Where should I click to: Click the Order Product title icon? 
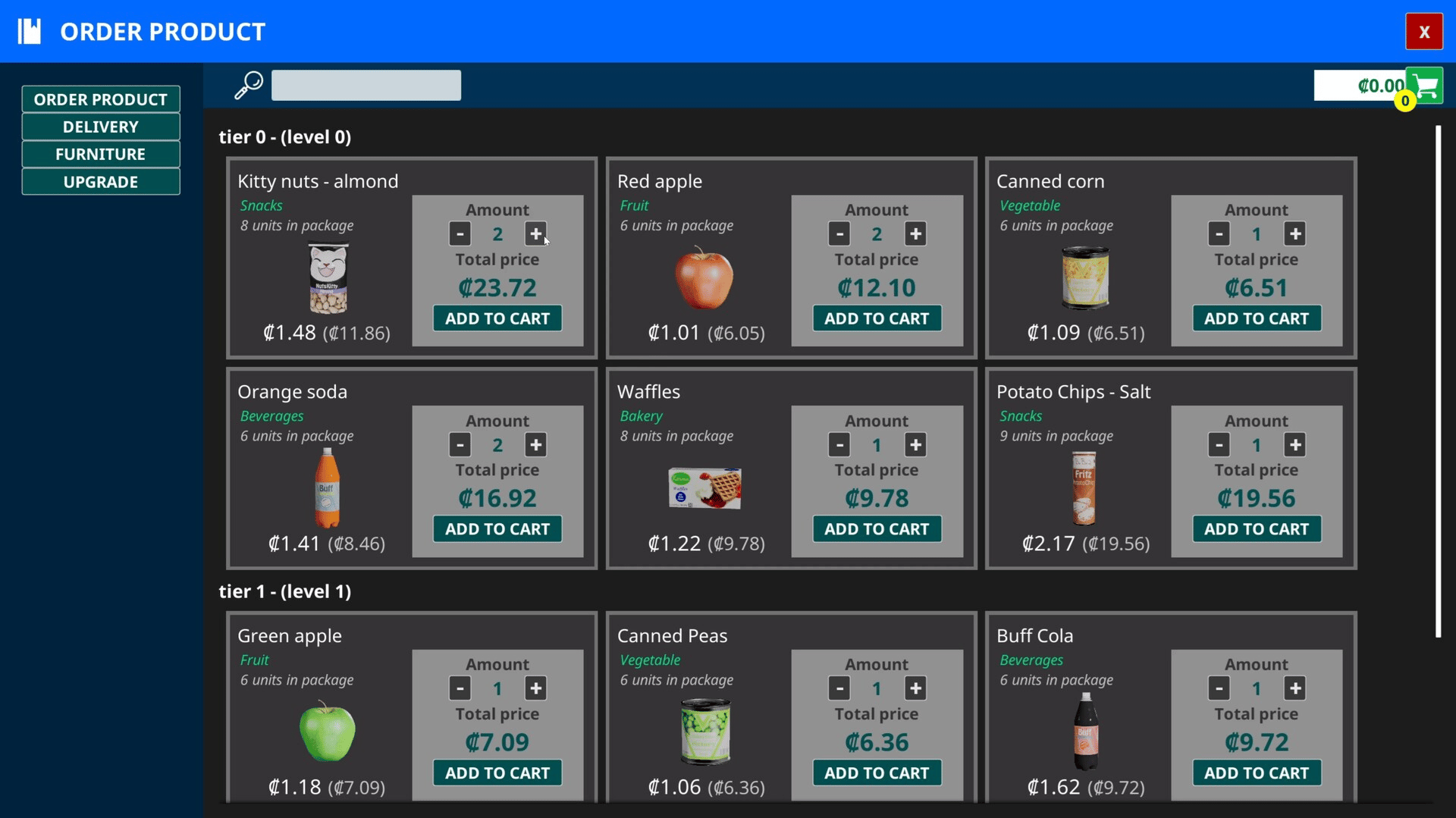point(30,31)
